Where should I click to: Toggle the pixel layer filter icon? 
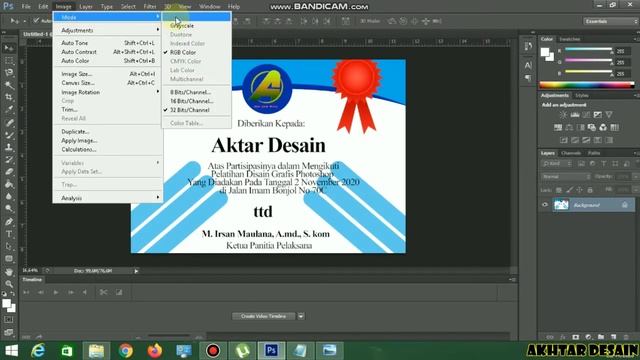[x=581, y=164]
